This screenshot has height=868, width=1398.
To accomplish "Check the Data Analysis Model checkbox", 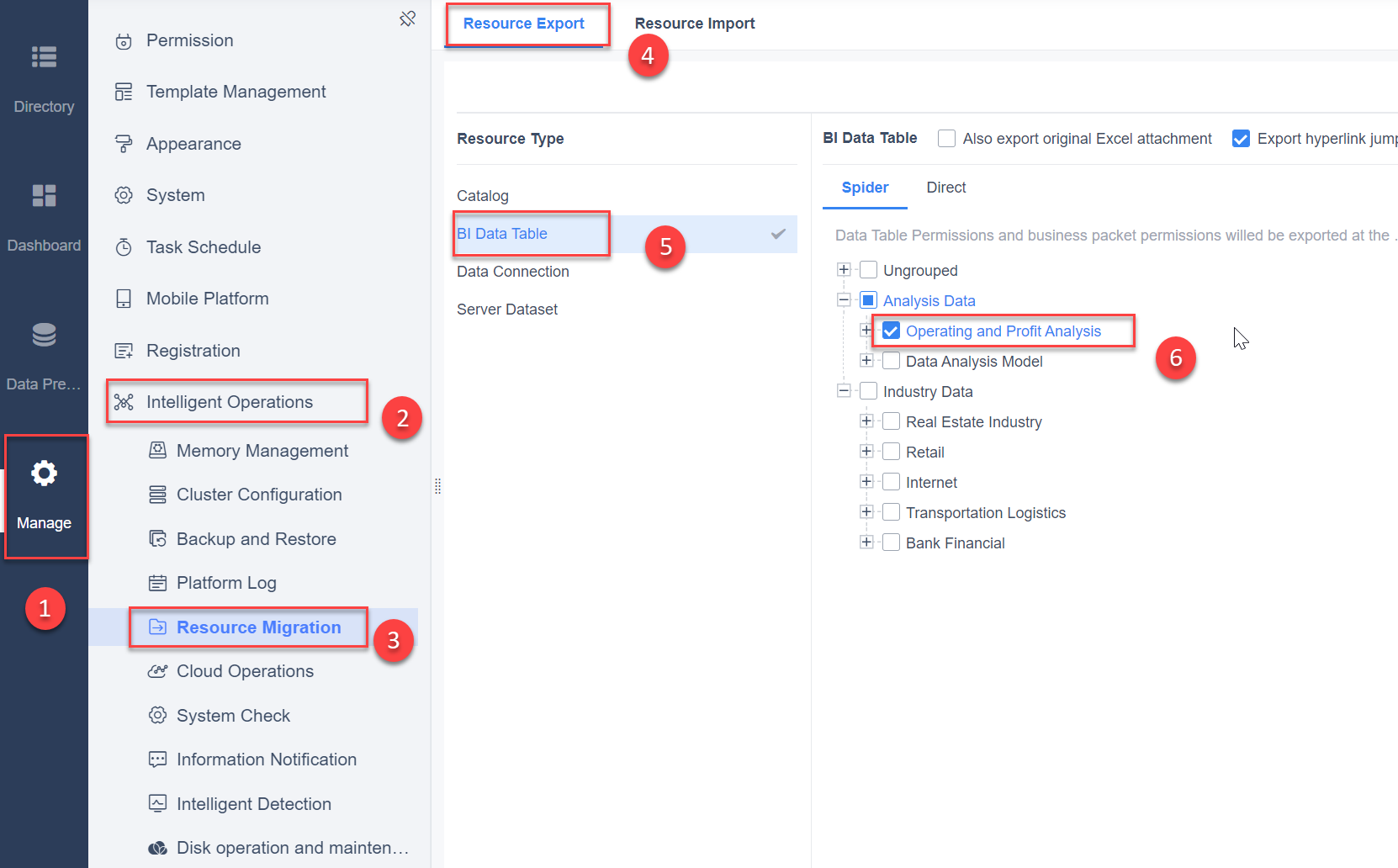I will [892, 361].
